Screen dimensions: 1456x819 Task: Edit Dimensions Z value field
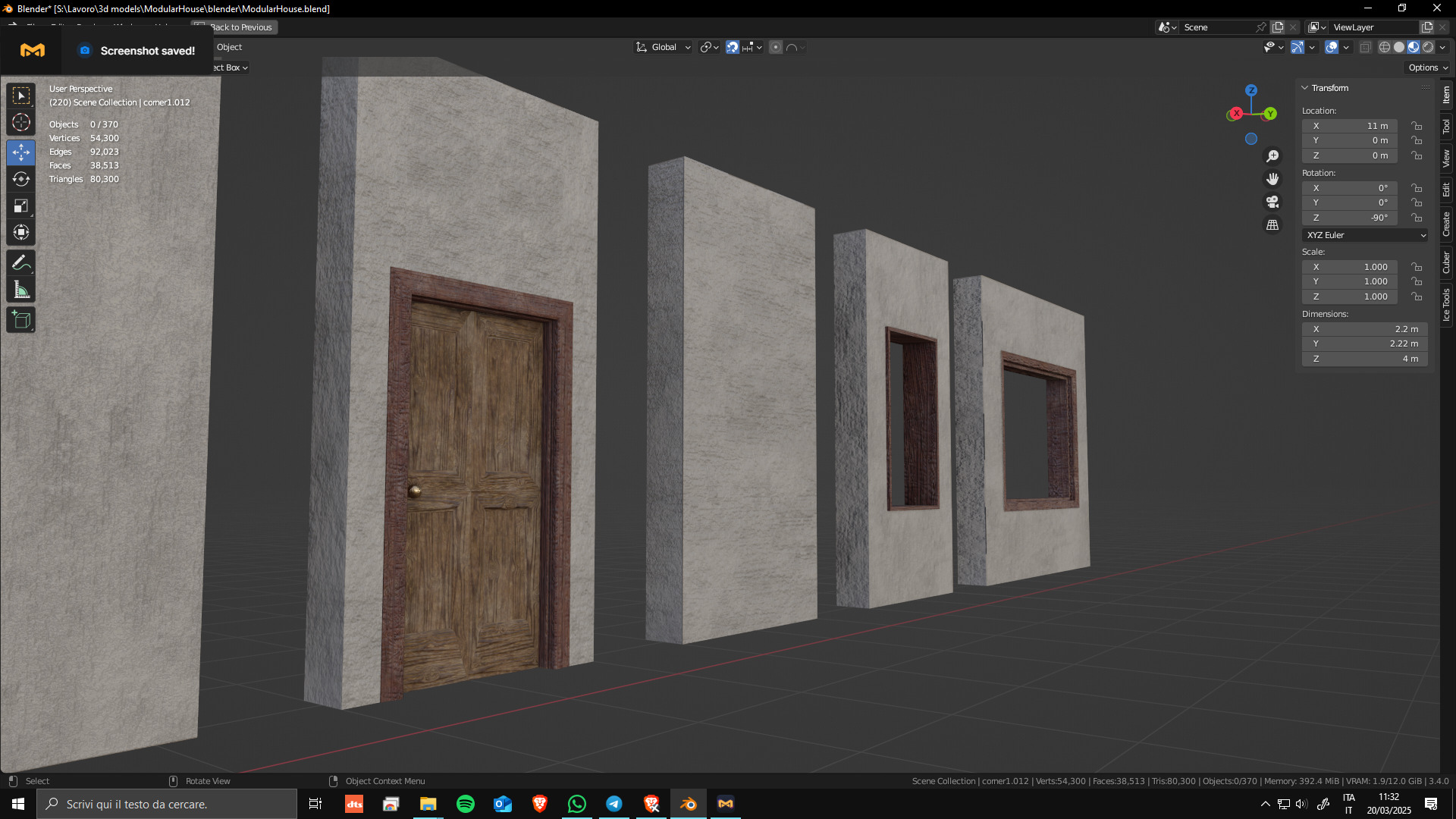coord(1365,359)
